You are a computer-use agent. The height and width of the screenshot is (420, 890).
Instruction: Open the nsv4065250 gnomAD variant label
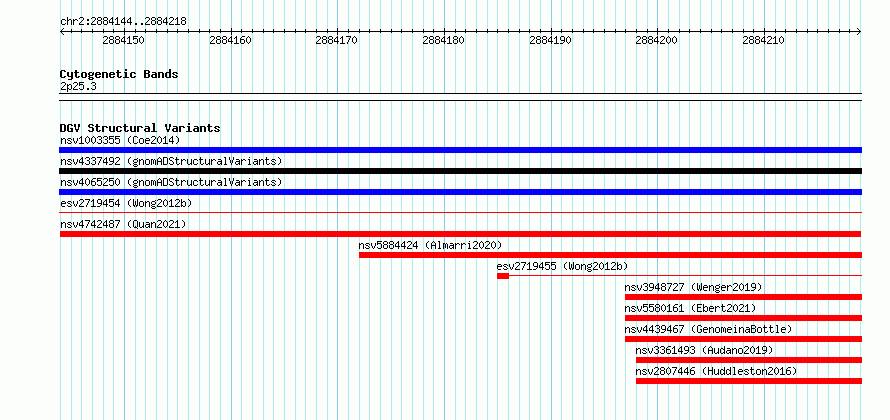click(x=171, y=182)
